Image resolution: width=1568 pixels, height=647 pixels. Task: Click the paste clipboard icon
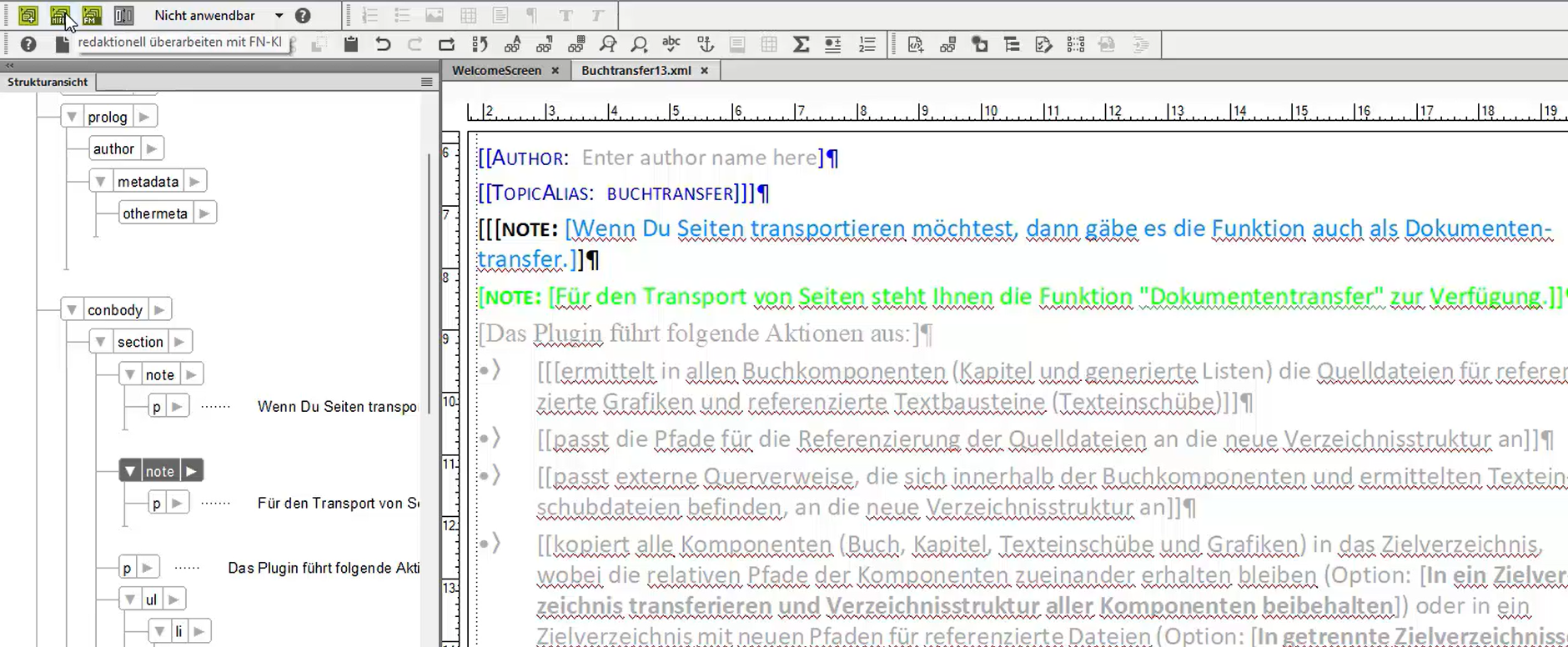point(351,44)
